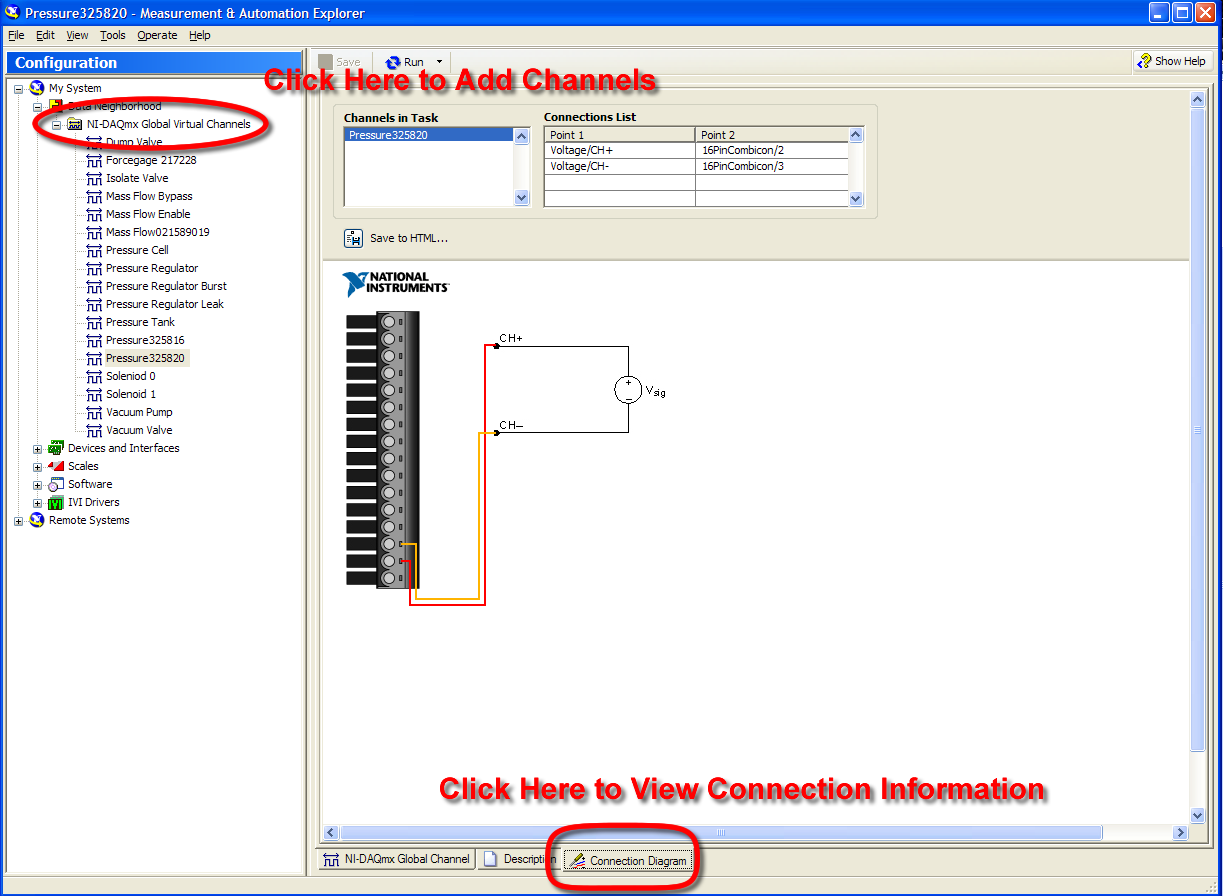Click the Channels in Task list up arrow
The height and width of the screenshot is (896, 1223).
(521, 136)
